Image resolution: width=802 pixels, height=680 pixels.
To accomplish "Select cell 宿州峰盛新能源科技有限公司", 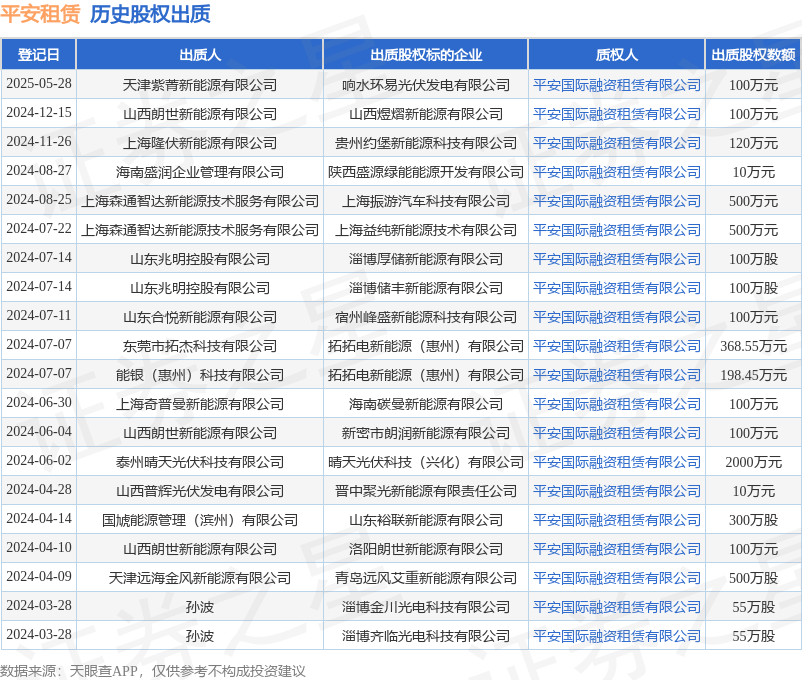I will pyautogui.click(x=426, y=317).
